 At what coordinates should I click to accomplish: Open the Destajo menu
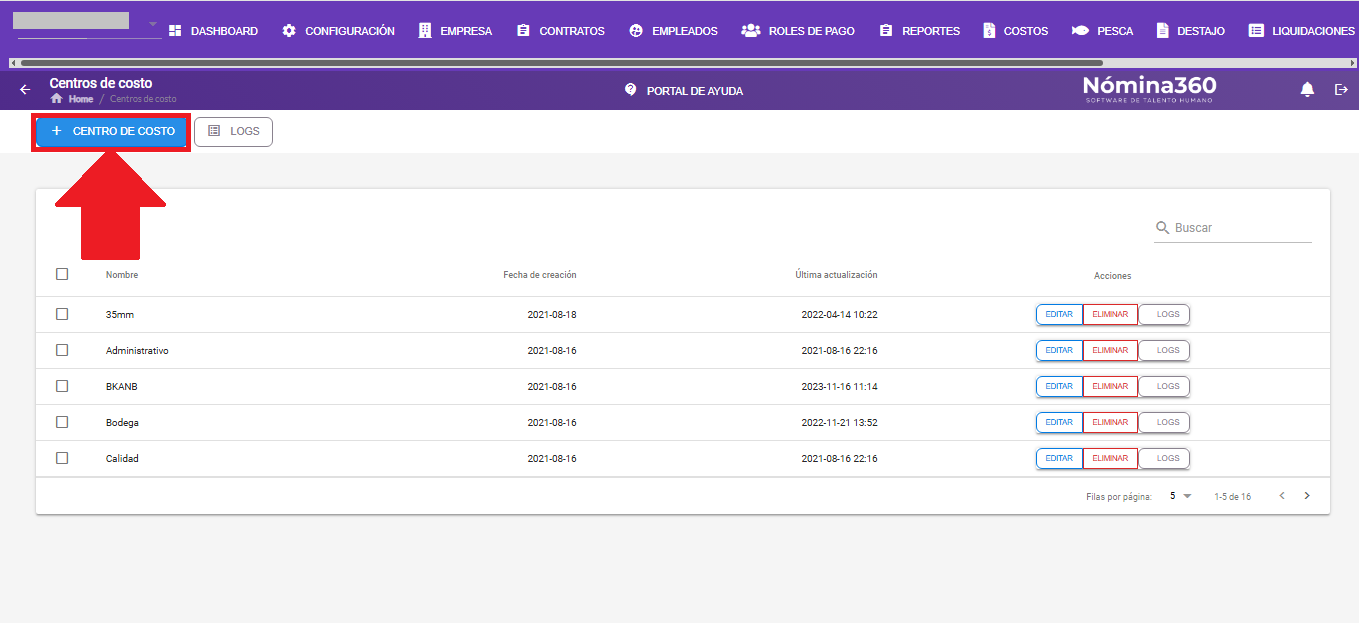(x=1190, y=31)
